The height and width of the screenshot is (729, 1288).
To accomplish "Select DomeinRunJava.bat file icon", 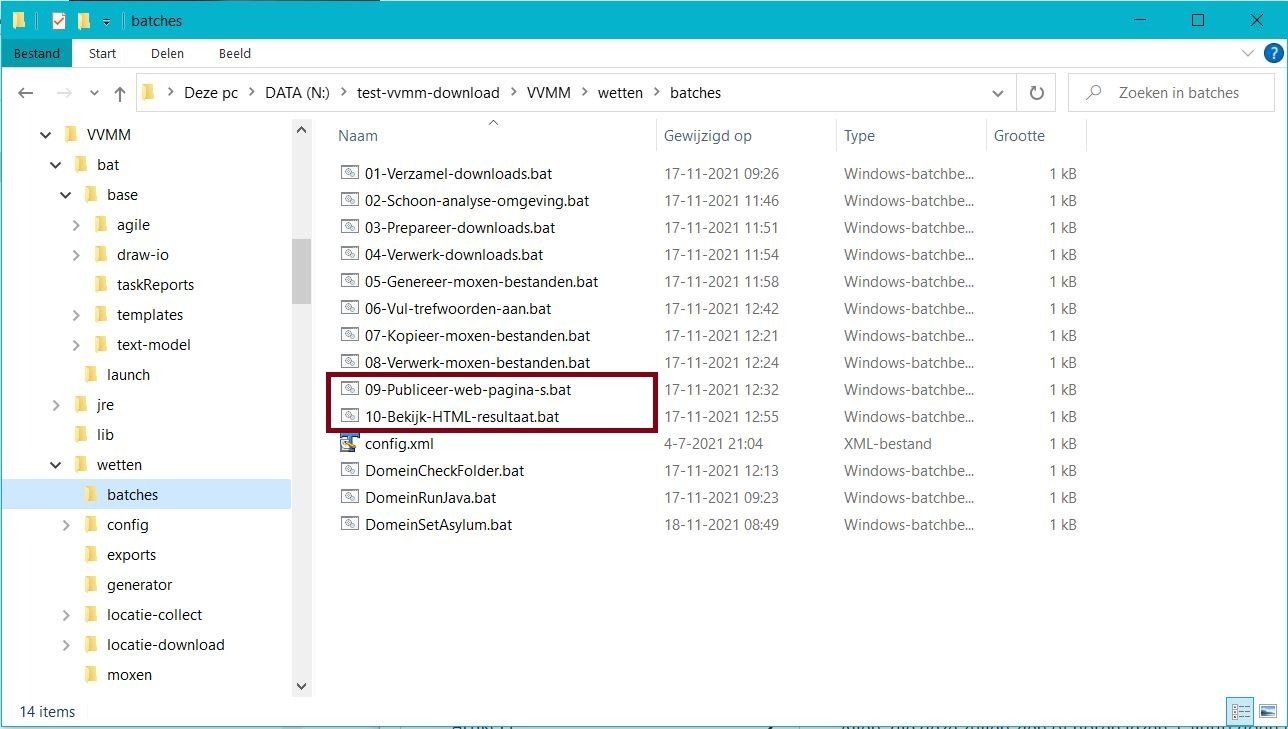I will click(349, 497).
